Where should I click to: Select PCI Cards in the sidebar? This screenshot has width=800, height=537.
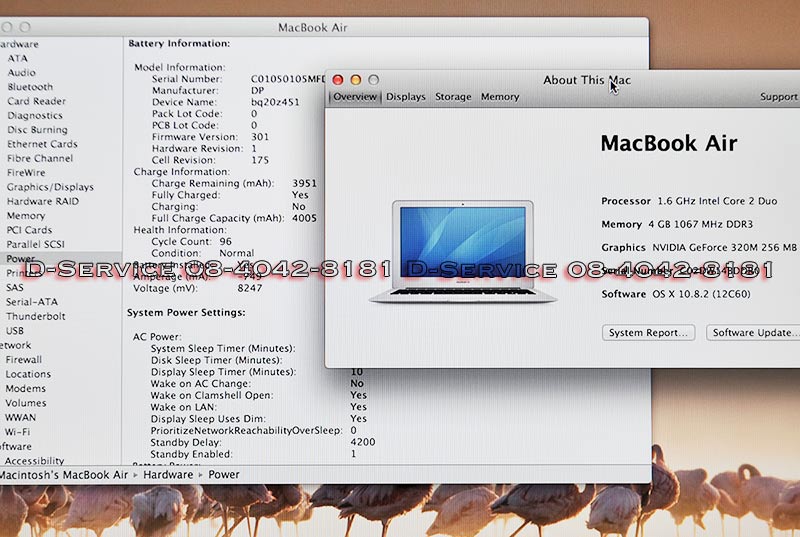tap(29, 230)
